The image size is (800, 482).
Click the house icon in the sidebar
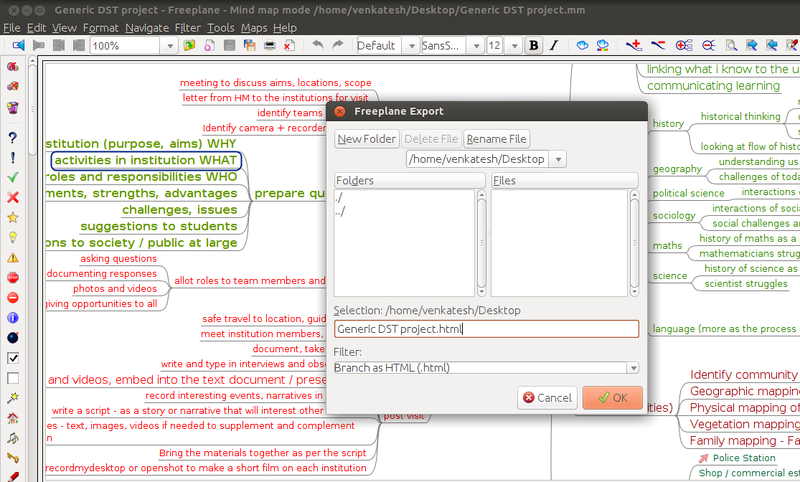(x=13, y=418)
